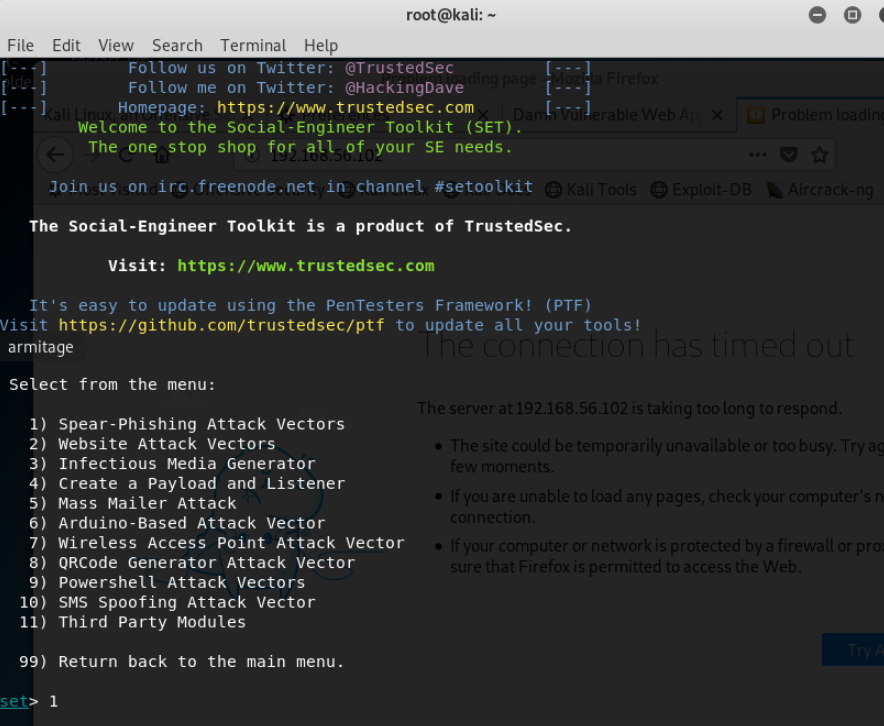Click the bookmark star icon in Firefox

(x=820, y=155)
